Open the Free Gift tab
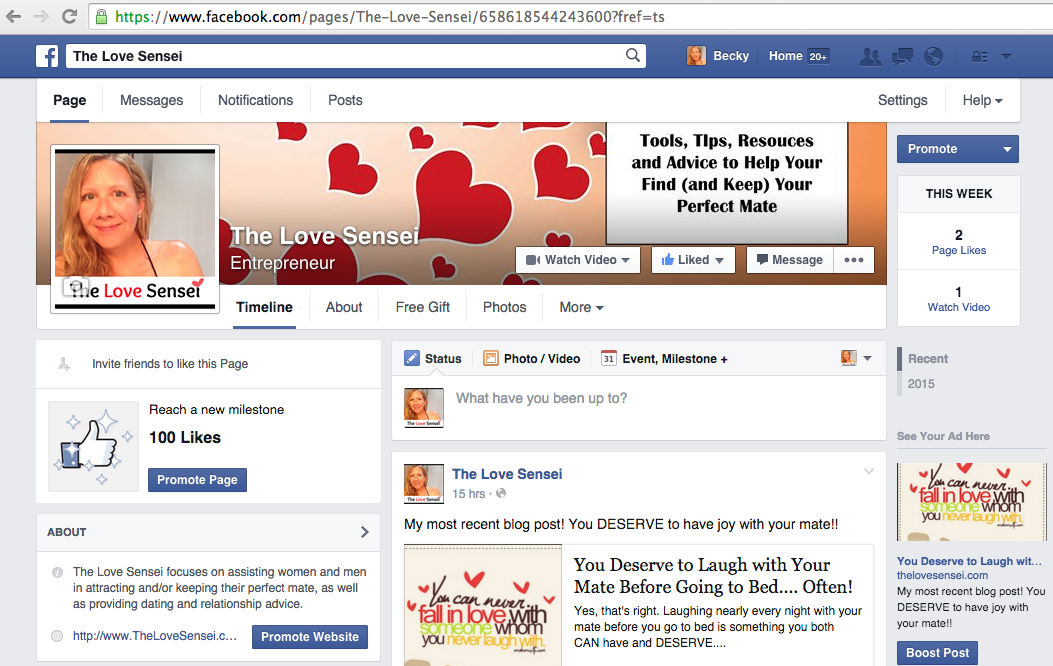Image resolution: width=1053 pixels, height=666 pixels. point(422,307)
